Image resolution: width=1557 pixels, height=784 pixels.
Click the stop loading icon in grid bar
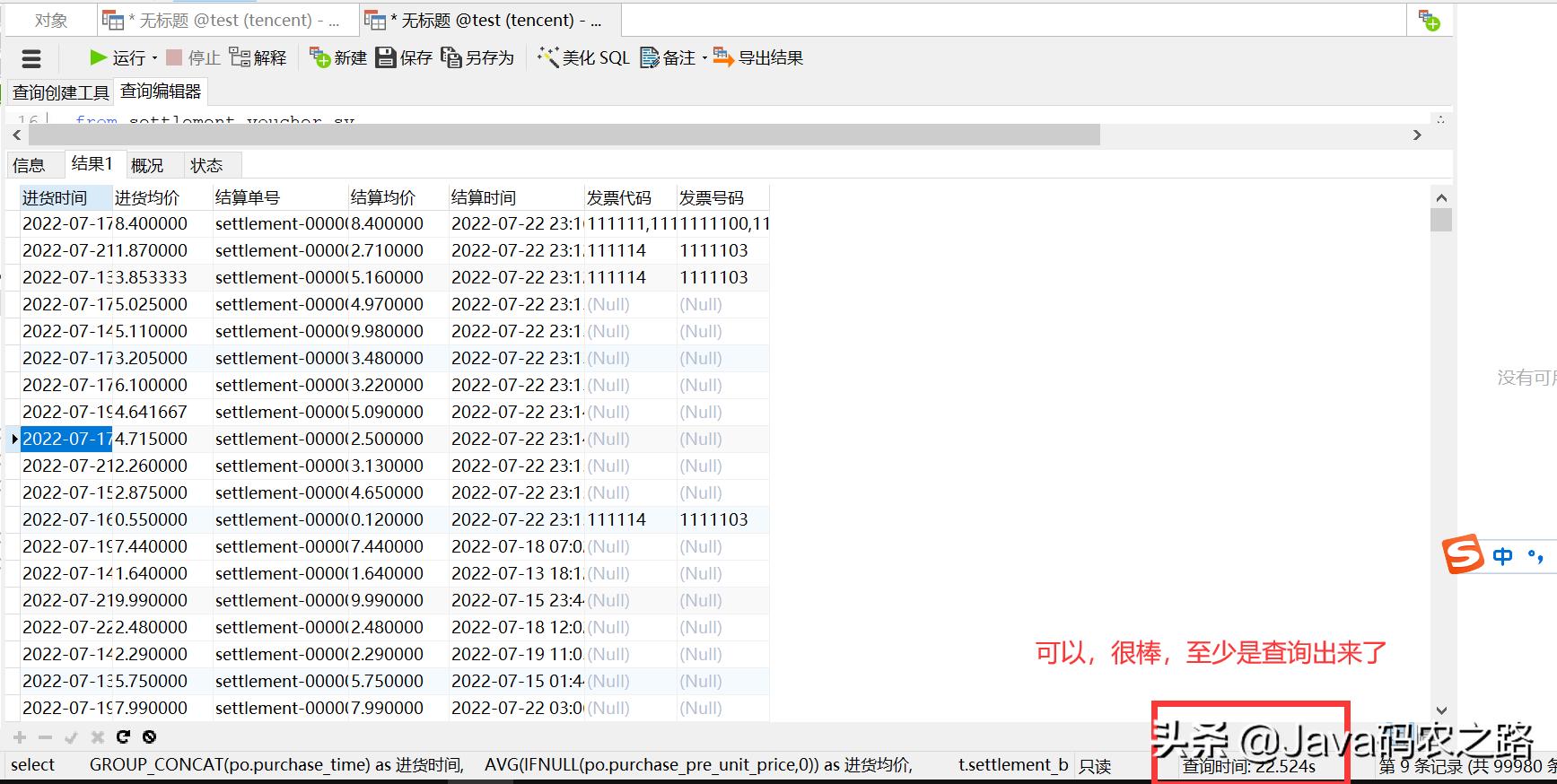(x=150, y=737)
